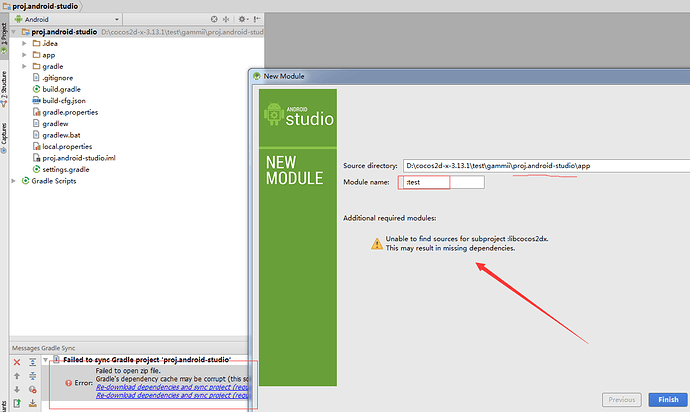Click the hide Project panel icon
This screenshot has height=412, width=690.
pyautogui.click(x=257, y=19)
